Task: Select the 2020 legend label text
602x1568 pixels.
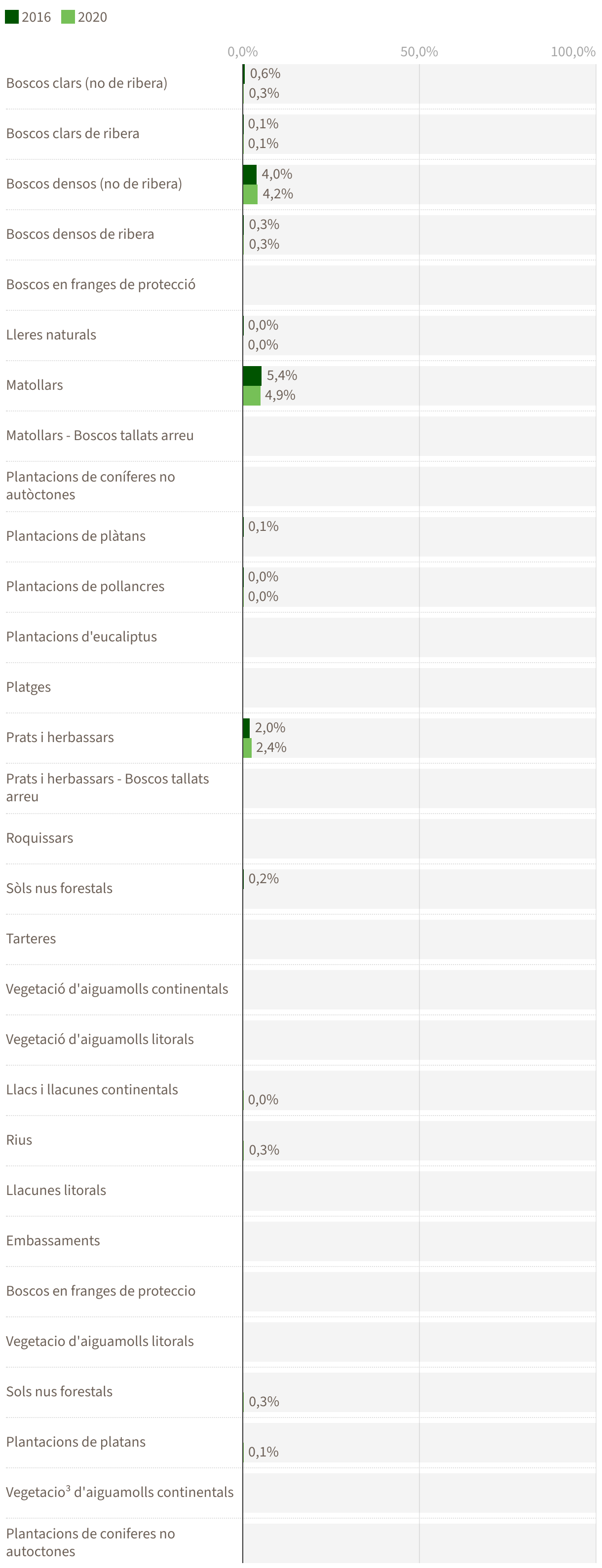Action: pos(93,17)
